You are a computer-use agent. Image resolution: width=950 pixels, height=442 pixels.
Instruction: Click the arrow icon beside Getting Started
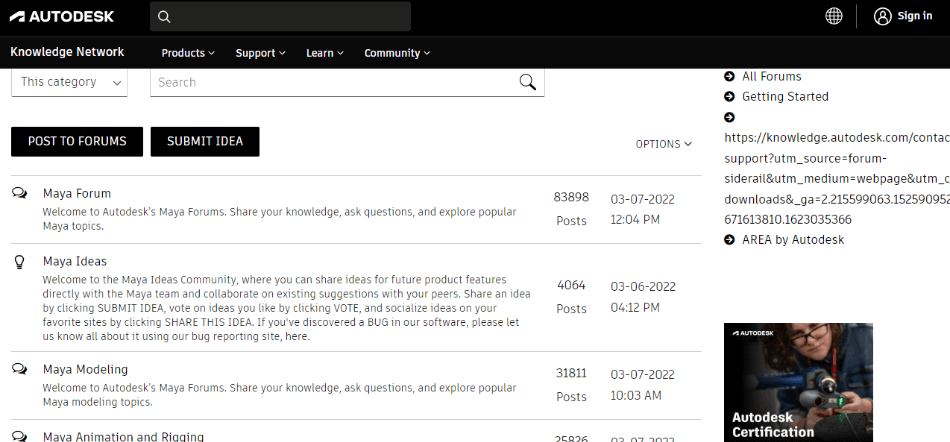pyautogui.click(x=729, y=96)
